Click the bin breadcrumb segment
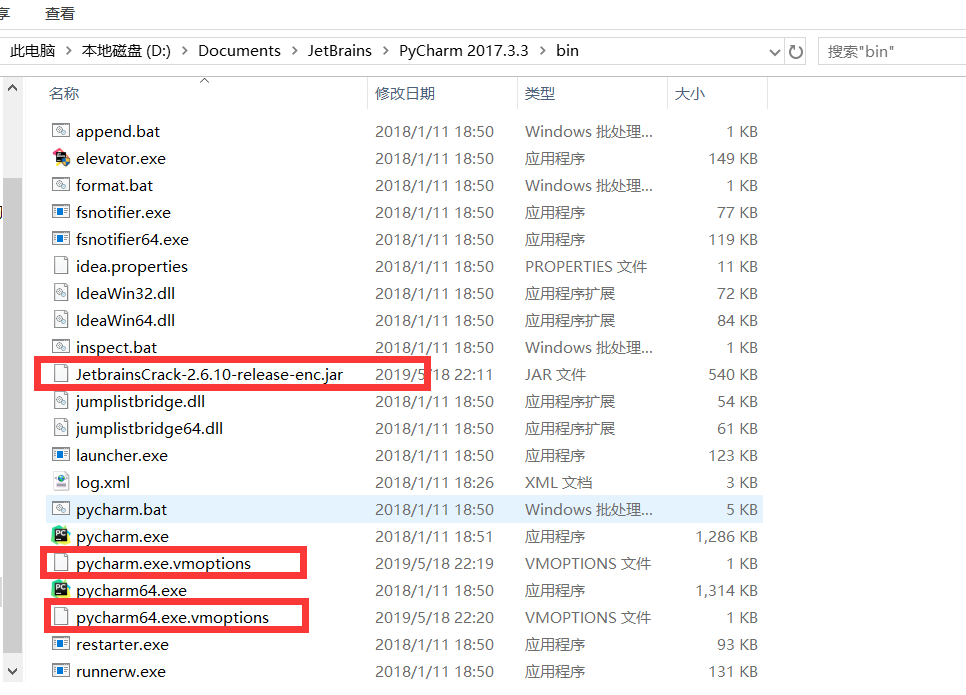 pos(567,51)
